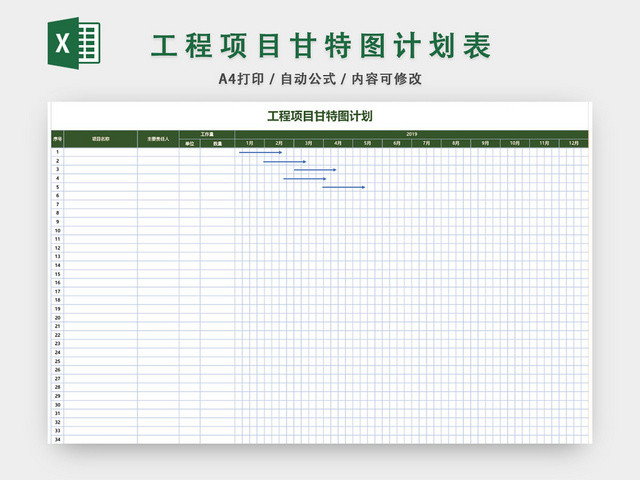Image resolution: width=640 pixels, height=480 pixels.
Task: Select the 数量 sub-header cell
Action: [x=218, y=143]
